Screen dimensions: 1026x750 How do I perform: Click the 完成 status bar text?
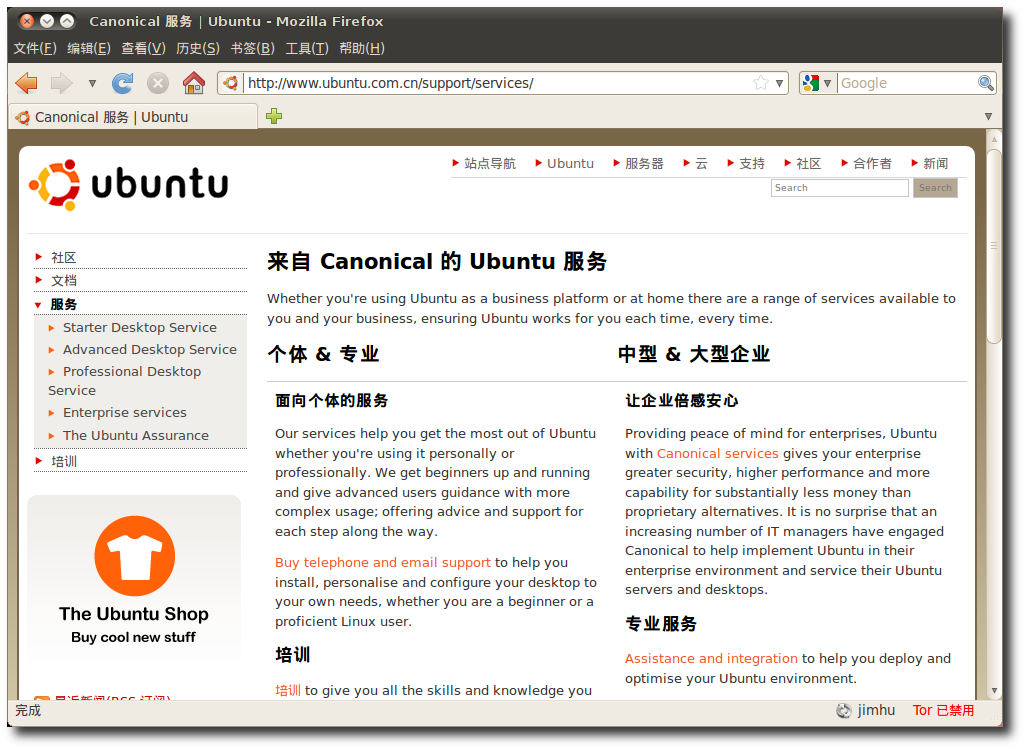28,711
